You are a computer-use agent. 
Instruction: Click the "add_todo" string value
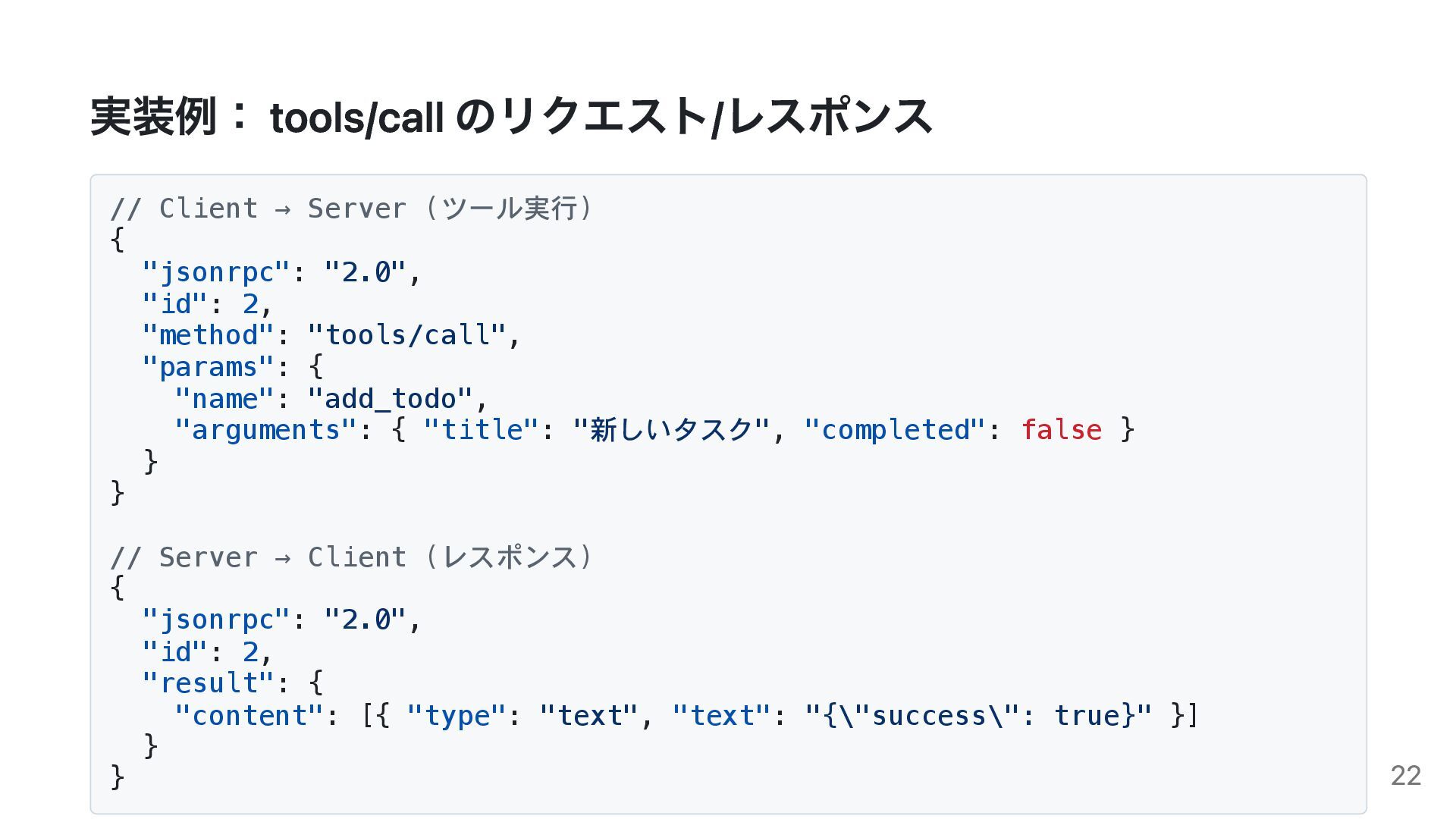(x=390, y=399)
